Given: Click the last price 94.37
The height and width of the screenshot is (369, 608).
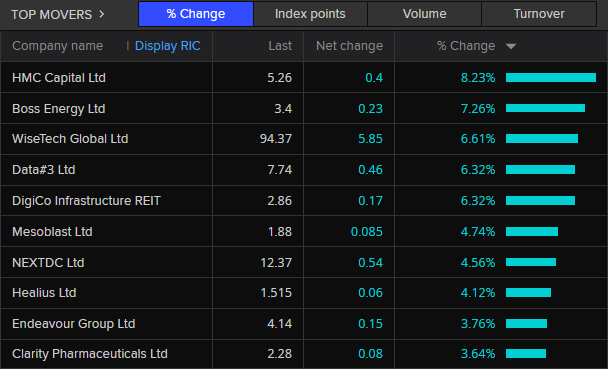Looking at the screenshot, I should pos(276,138).
